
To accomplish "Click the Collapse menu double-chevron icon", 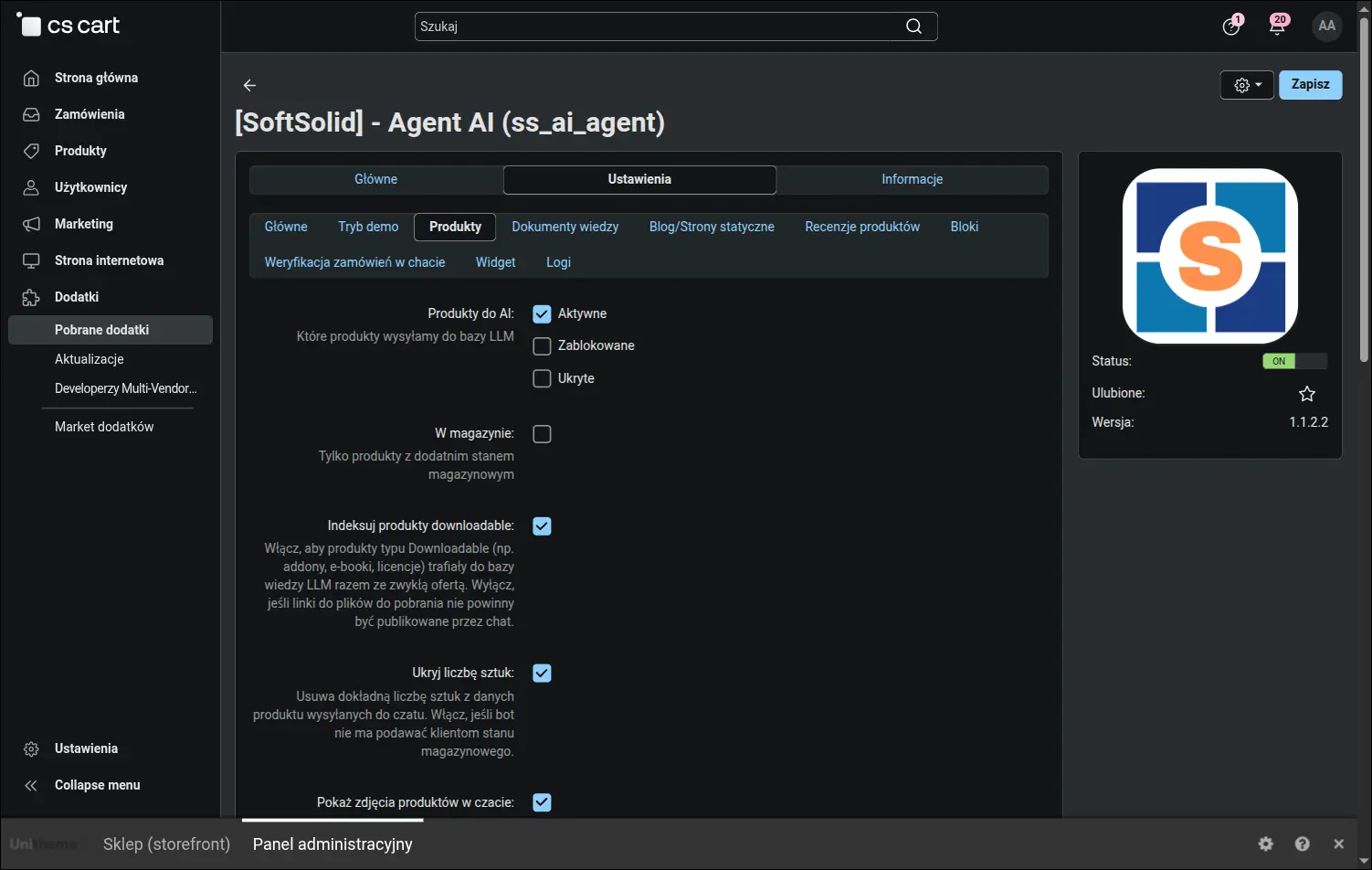I will click(31, 785).
